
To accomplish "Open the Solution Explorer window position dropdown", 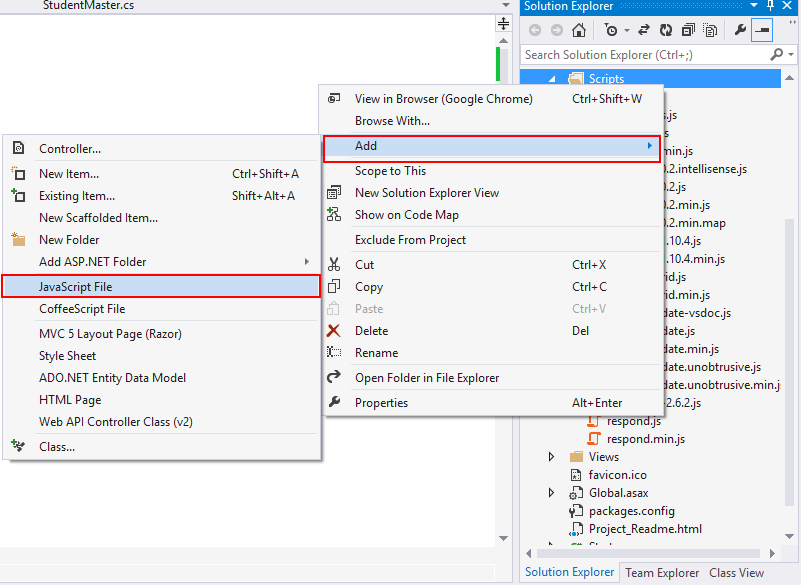I will (754, 5).
